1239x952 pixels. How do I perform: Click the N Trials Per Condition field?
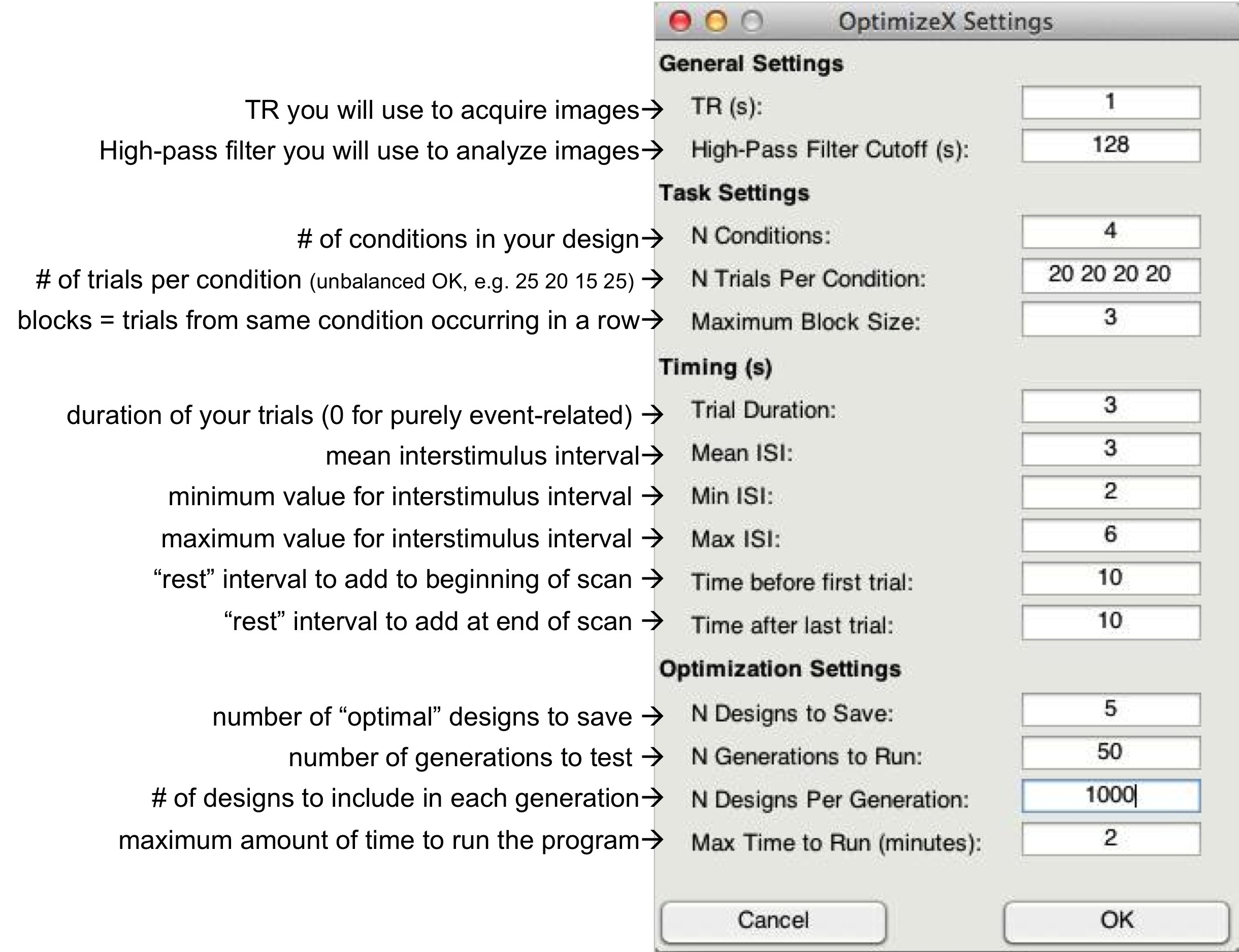pyautogui.click(x=1111, y=275)
